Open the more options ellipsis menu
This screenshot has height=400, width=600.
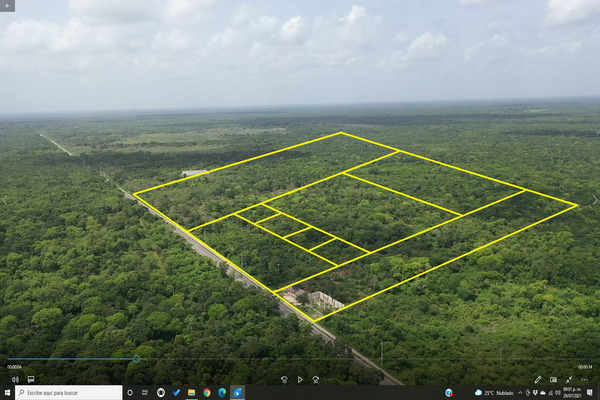[x=585, y=379]
